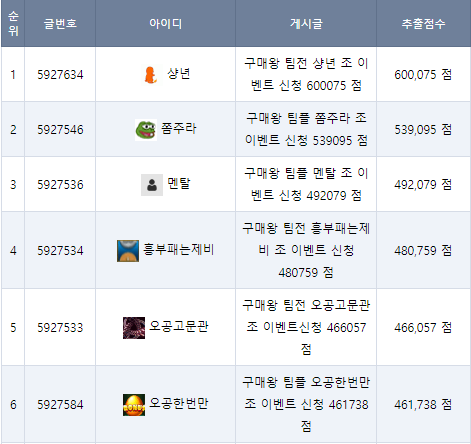Open post titled 구매왕 팀플 쫌주라 조 이벤트 신청
471x444 pixels.
click(x=306, y=129)
